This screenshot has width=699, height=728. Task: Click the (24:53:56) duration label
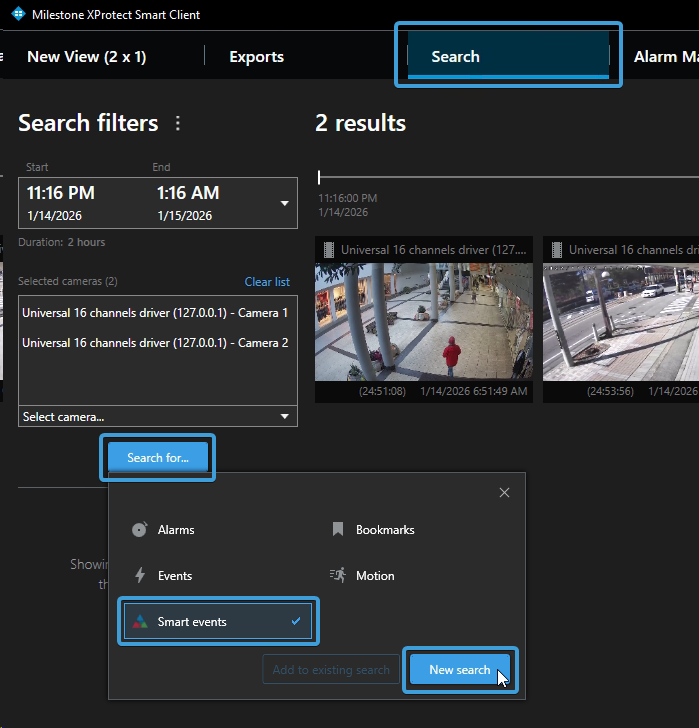(x=610, y=391)
